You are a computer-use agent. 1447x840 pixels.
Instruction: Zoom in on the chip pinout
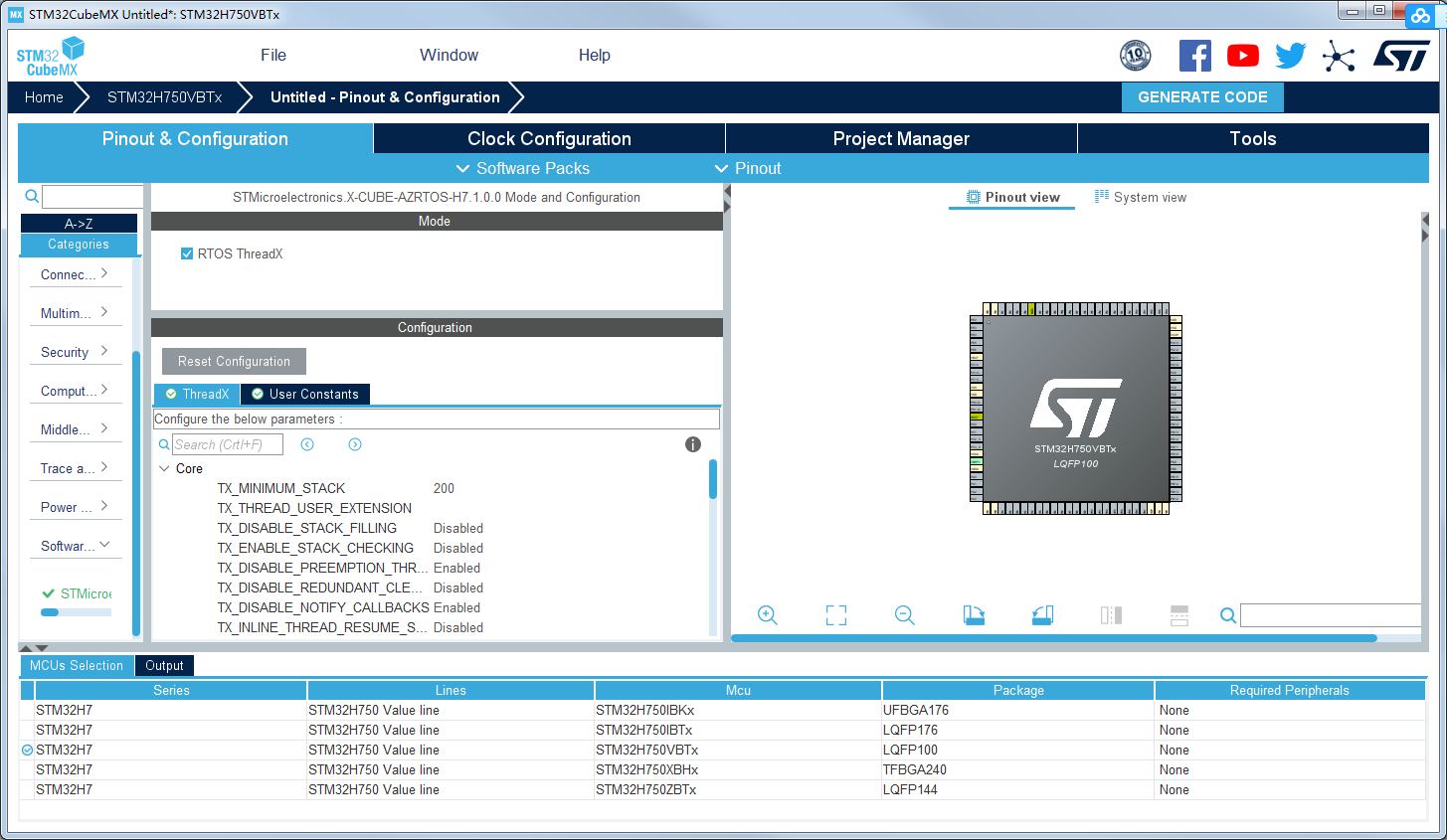(768, 615)
